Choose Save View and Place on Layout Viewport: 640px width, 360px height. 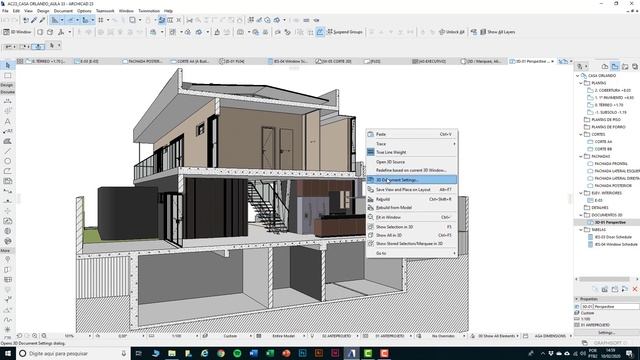[411, 189]
